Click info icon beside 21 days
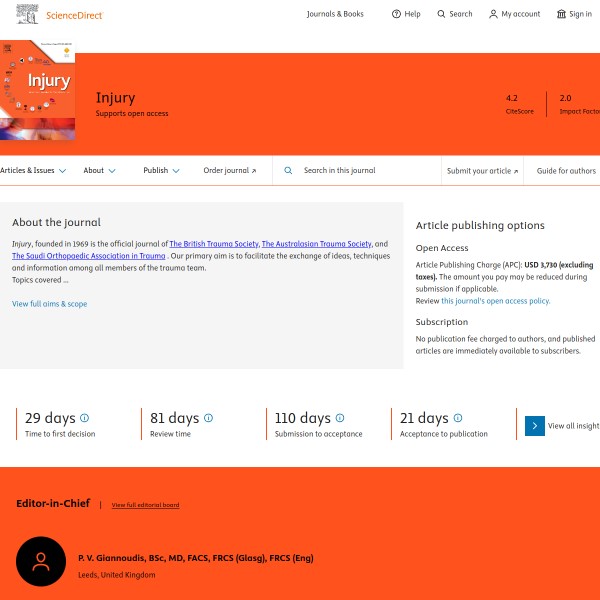The image size is (600, 600). click(x=458, y=418)
